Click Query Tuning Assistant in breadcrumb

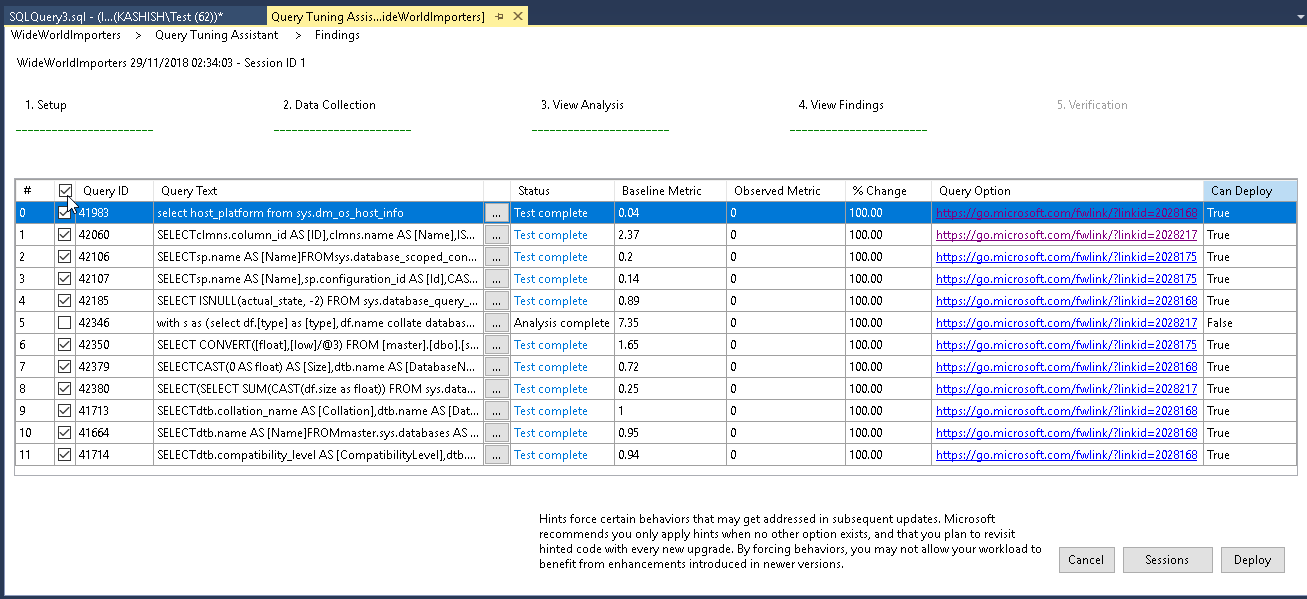tap(217, 35)
